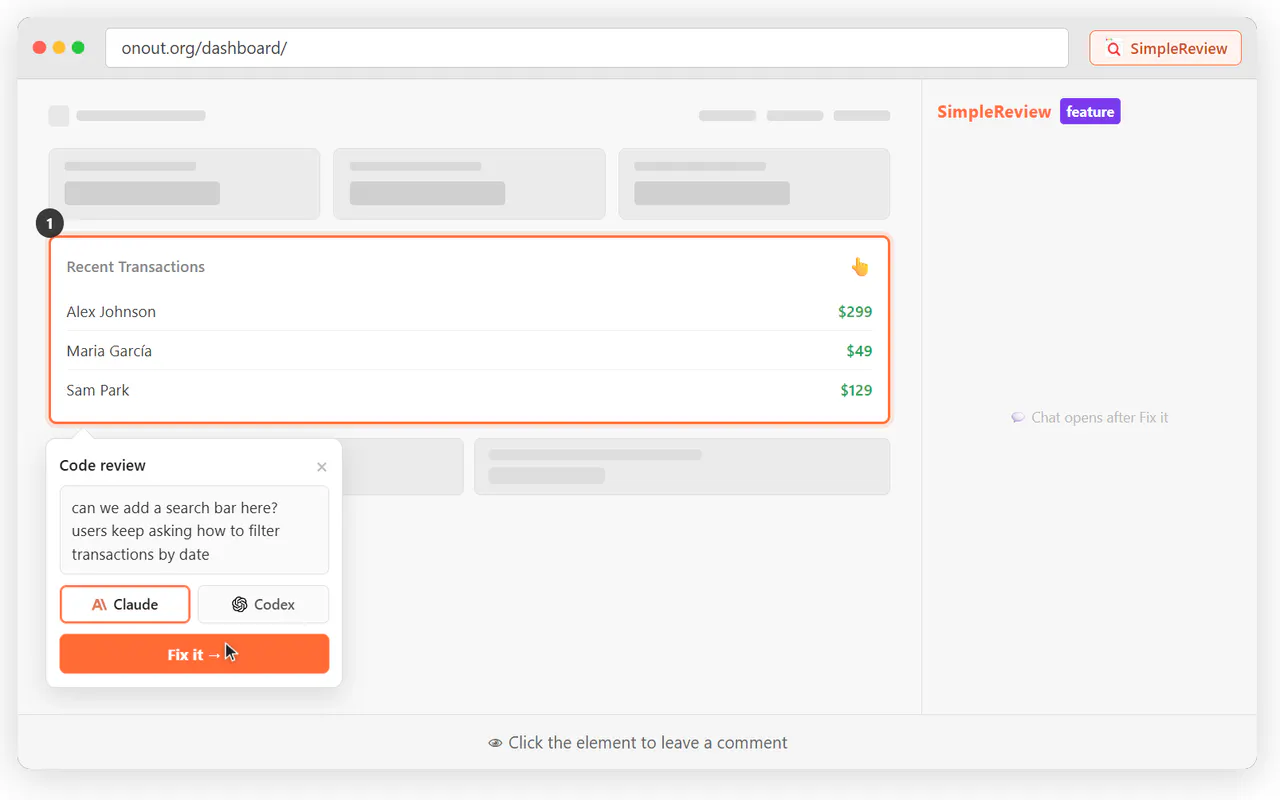
Task: Click the Sam Park transaction name
Action: tap(98, 390)
